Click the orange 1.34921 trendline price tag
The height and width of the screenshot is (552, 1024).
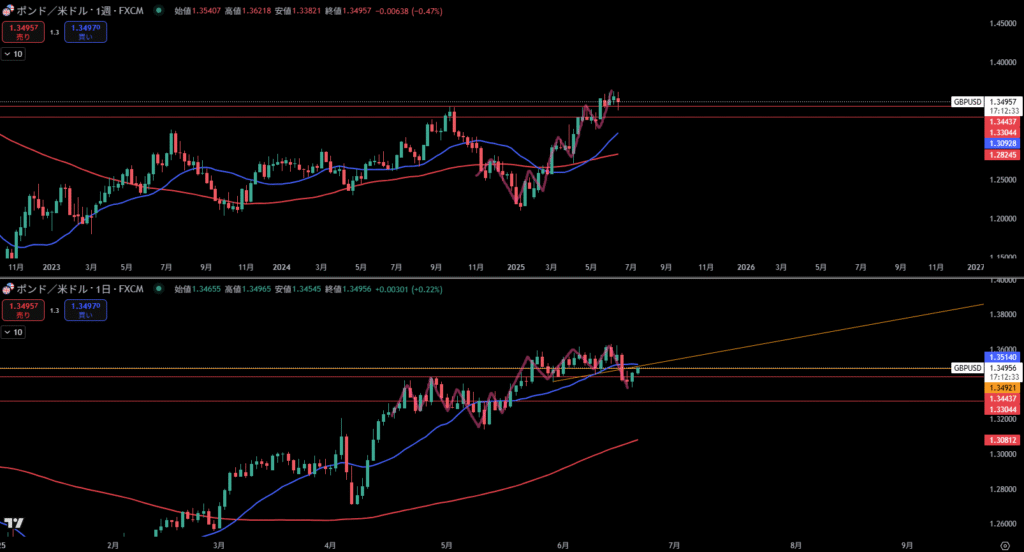[1002, 388]
